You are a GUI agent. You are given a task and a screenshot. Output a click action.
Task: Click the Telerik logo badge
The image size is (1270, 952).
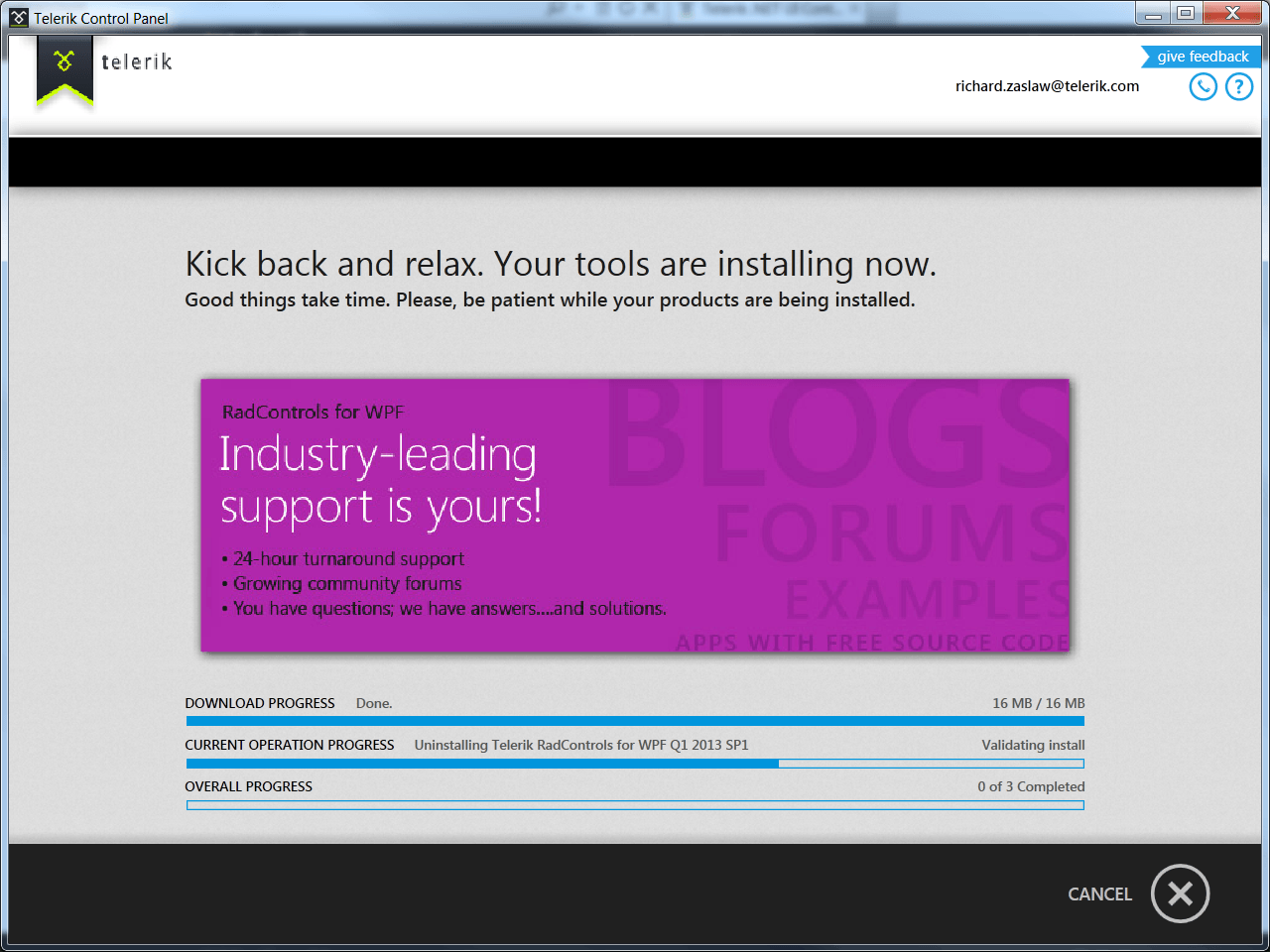65,69
